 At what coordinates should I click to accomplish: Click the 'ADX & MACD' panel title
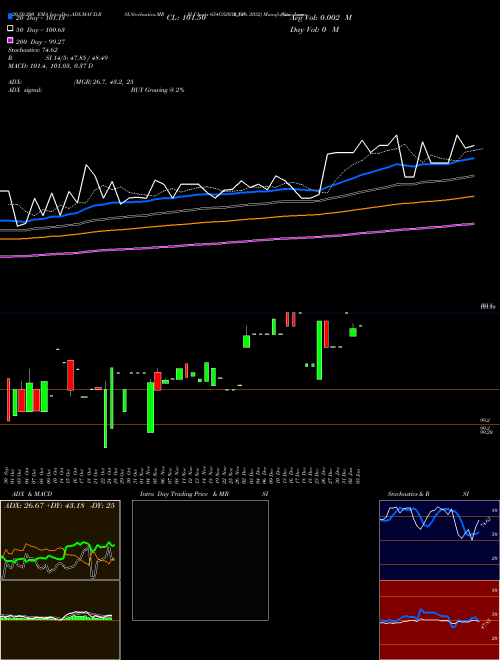click(32, 494)
